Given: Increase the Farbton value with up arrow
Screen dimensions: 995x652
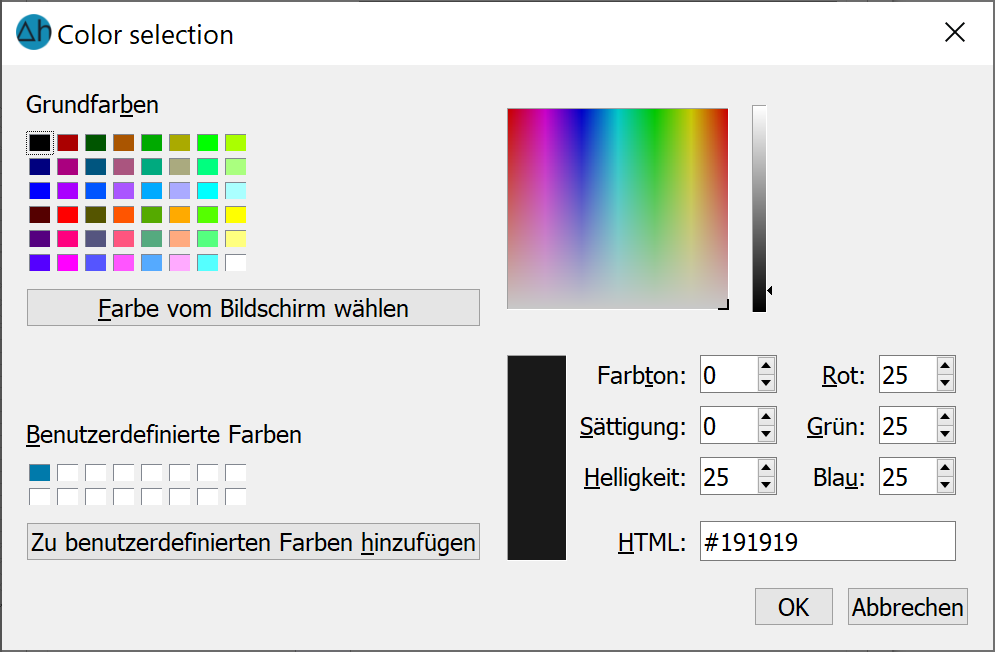Looking at the screenshot, I should coord(766,366).
